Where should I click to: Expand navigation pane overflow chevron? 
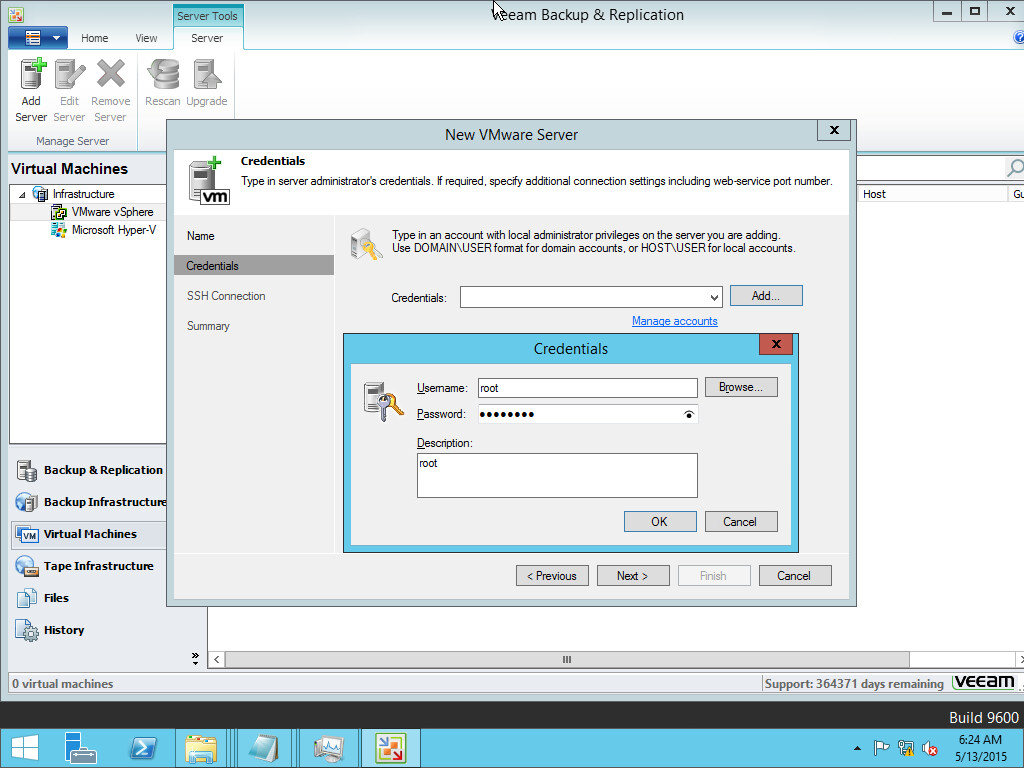(x=195, y=658)
